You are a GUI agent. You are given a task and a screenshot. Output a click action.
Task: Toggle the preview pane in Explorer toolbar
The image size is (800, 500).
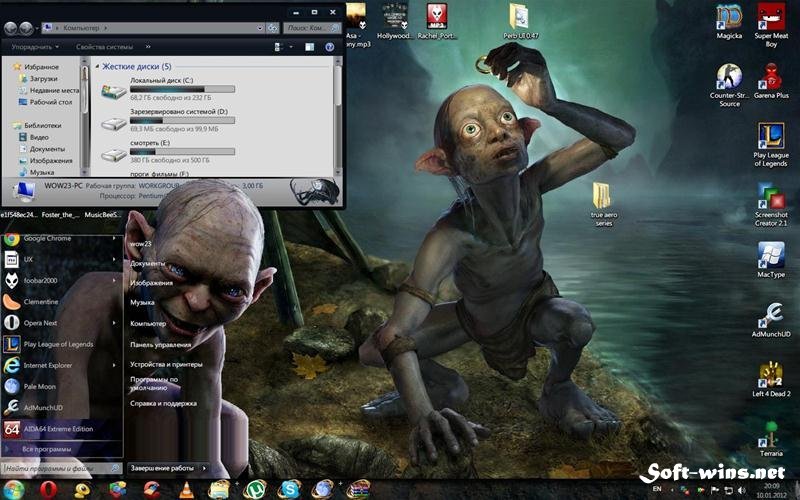coord(310,47)
